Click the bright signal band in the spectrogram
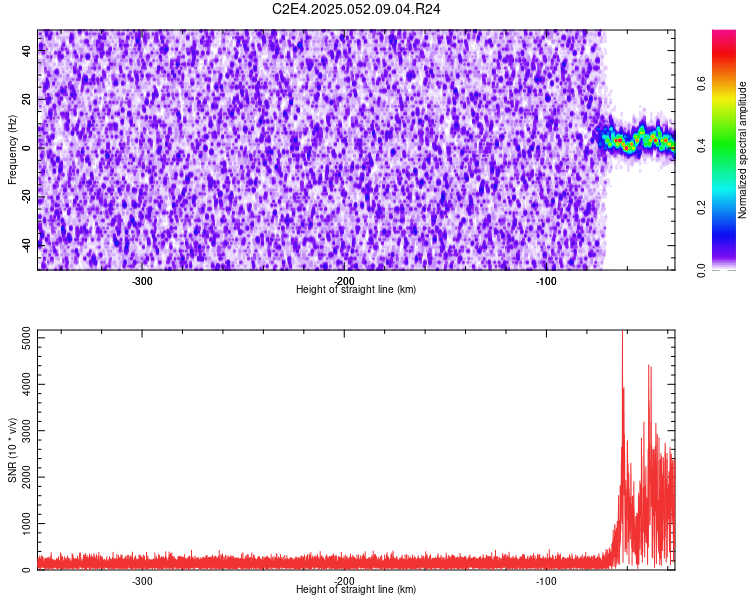This screenshot has height=600, width=750. click(636, 140)
